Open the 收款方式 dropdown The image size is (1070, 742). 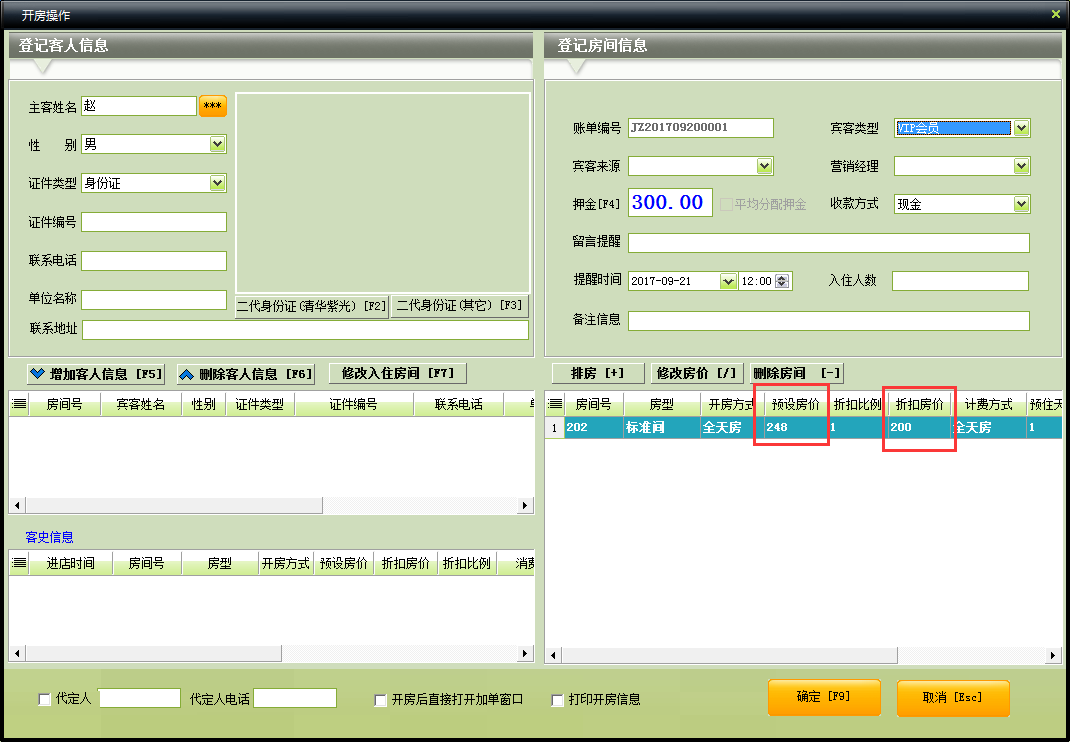1021,204
